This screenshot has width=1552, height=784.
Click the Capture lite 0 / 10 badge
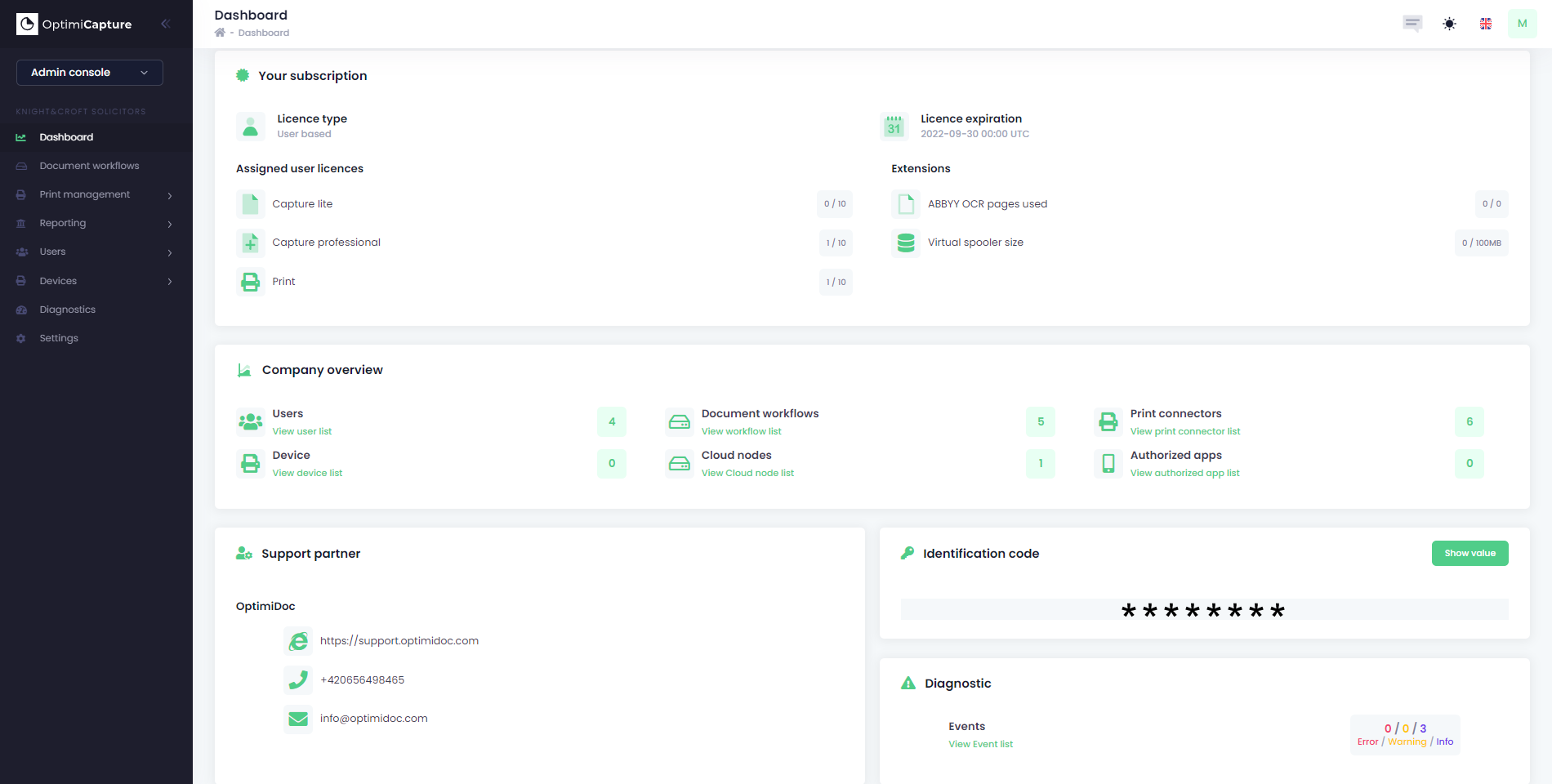(835, 204)
